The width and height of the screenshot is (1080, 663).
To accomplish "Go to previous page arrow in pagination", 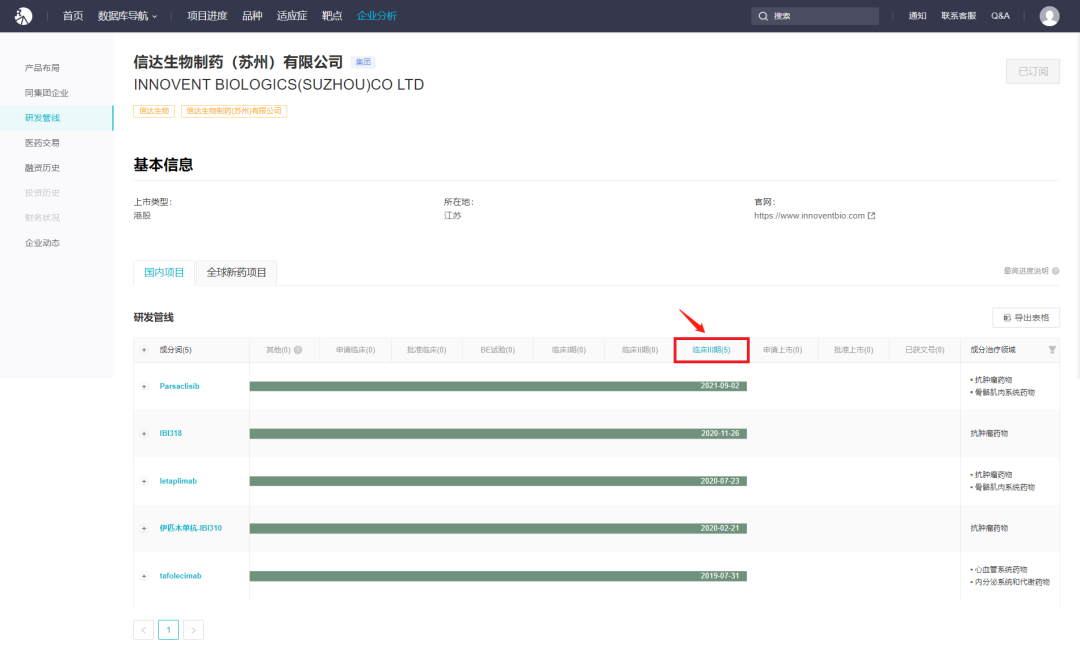I will (x=143, y=630).
